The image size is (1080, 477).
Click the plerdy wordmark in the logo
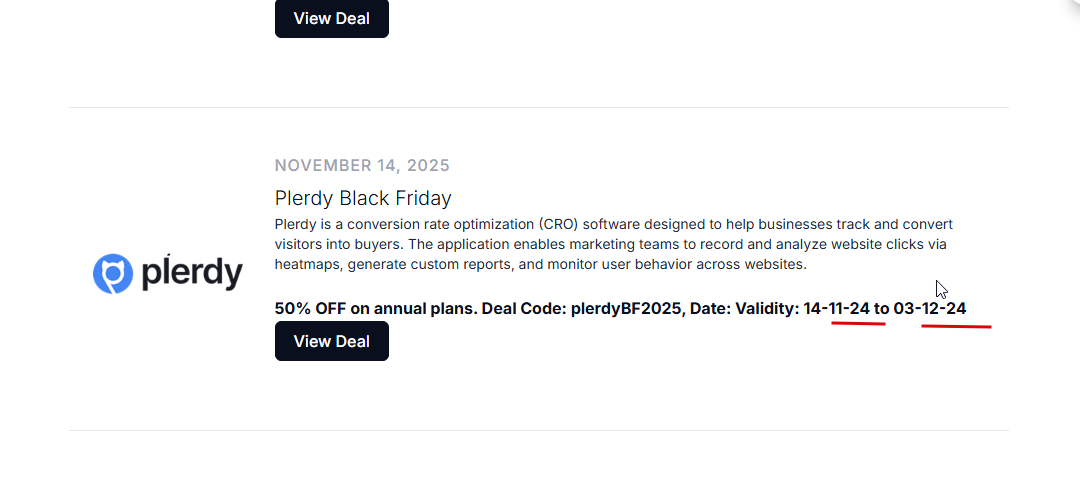(x=191, y=273)
